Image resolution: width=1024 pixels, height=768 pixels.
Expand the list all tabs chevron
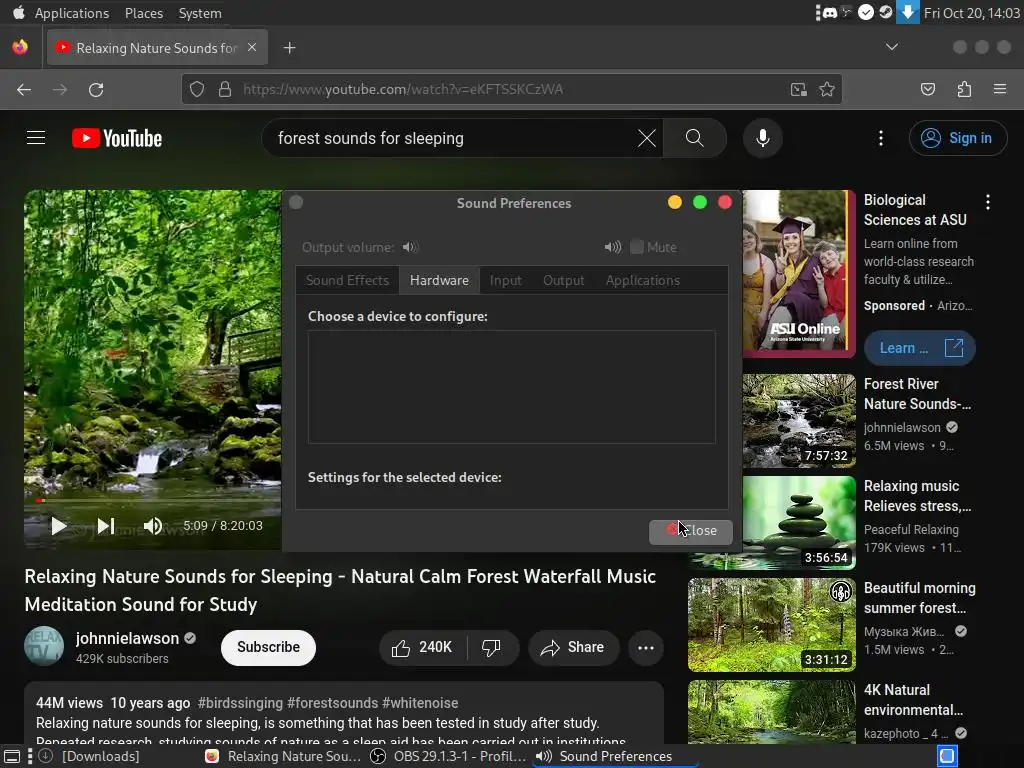point(891,47)
